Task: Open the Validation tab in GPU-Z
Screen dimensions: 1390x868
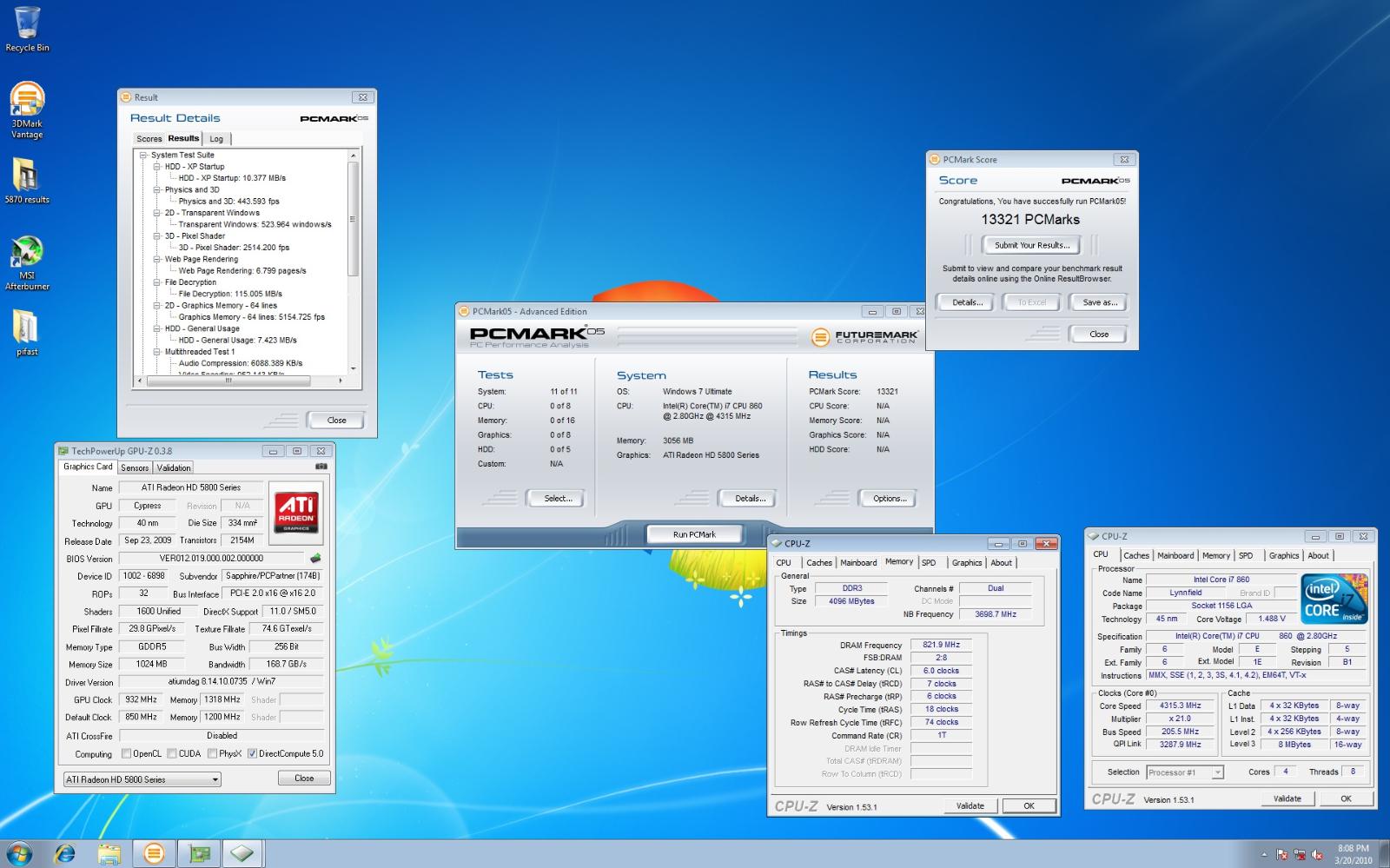Action: [x=174, y=467]
